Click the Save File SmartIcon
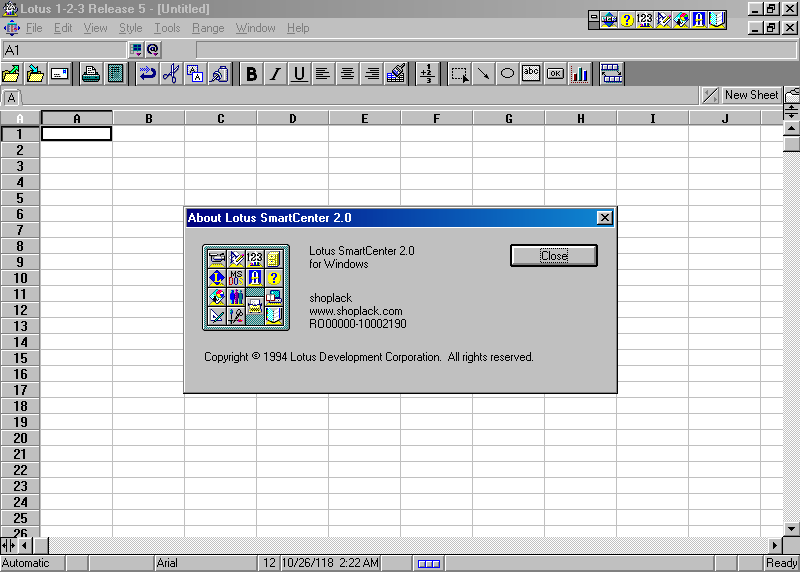800x572 pixels. click(35, 74)
